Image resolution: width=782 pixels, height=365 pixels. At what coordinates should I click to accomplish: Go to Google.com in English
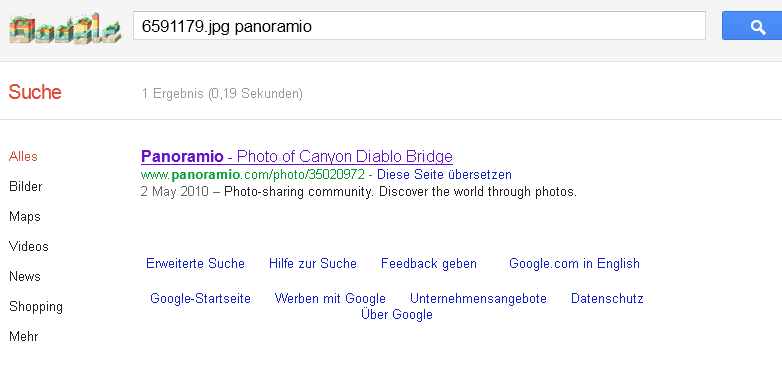pyautogui.click(x=574, y=263)
